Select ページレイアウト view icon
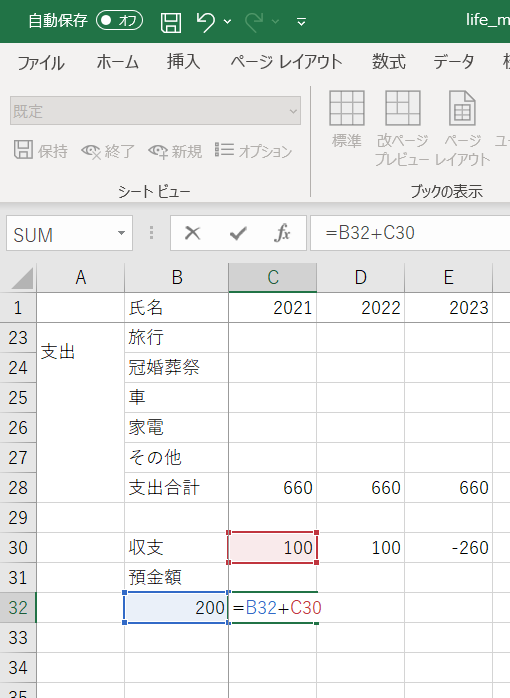The height and width of the screenshot is (698, 510). click(462, 128)
